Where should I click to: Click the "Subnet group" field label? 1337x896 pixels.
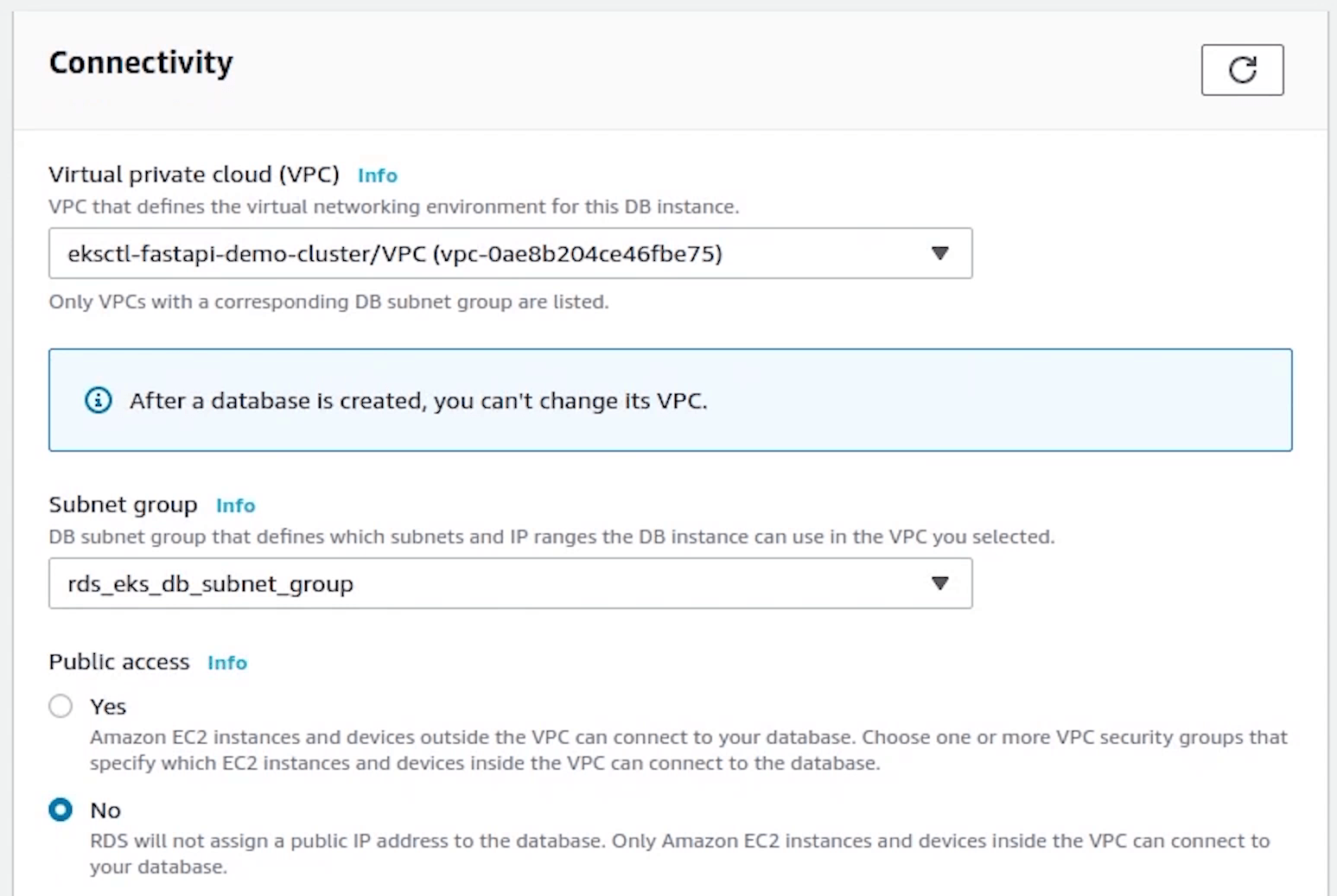(123, 505)
